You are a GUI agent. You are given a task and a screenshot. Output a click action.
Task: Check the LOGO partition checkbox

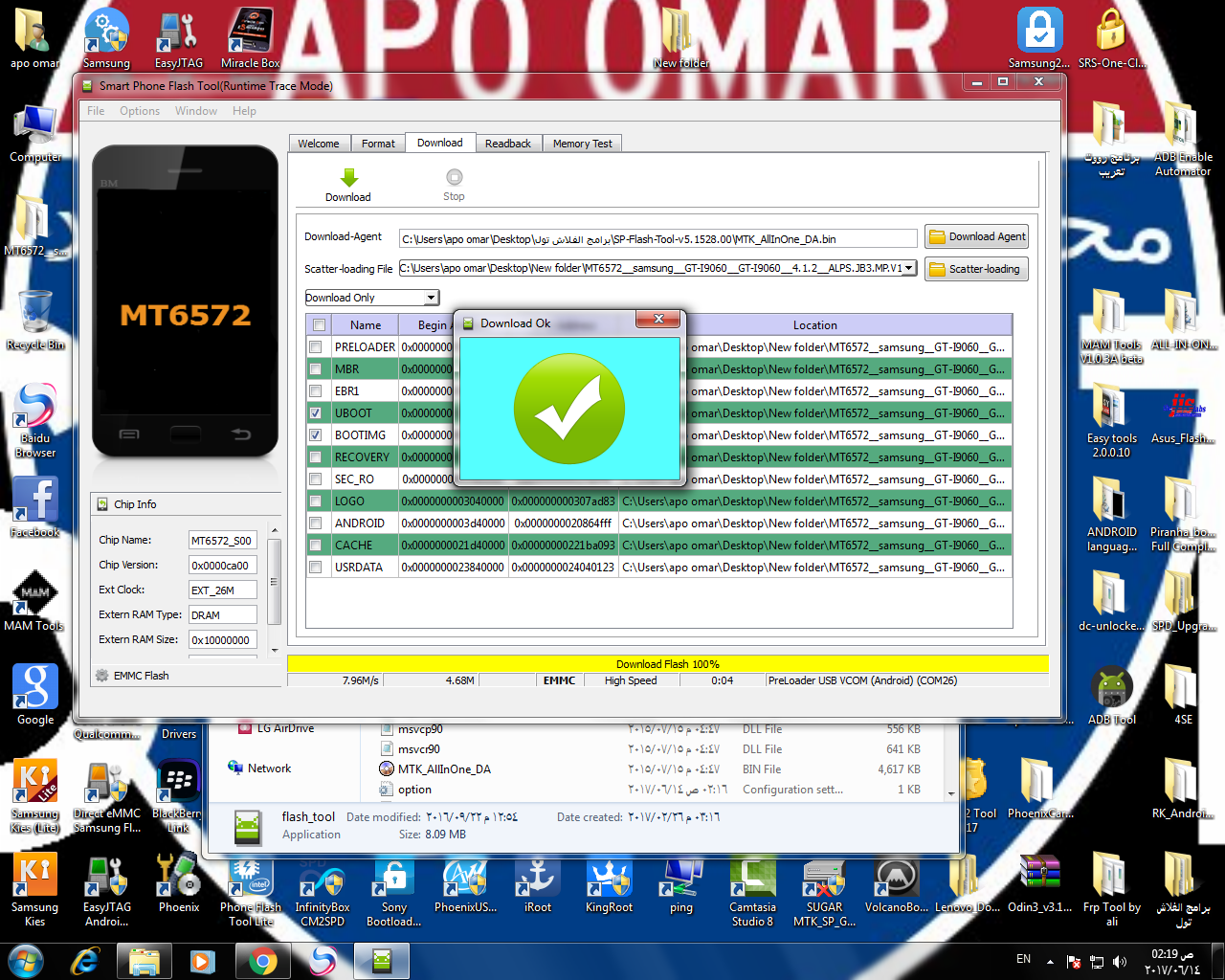pos(316,501)
